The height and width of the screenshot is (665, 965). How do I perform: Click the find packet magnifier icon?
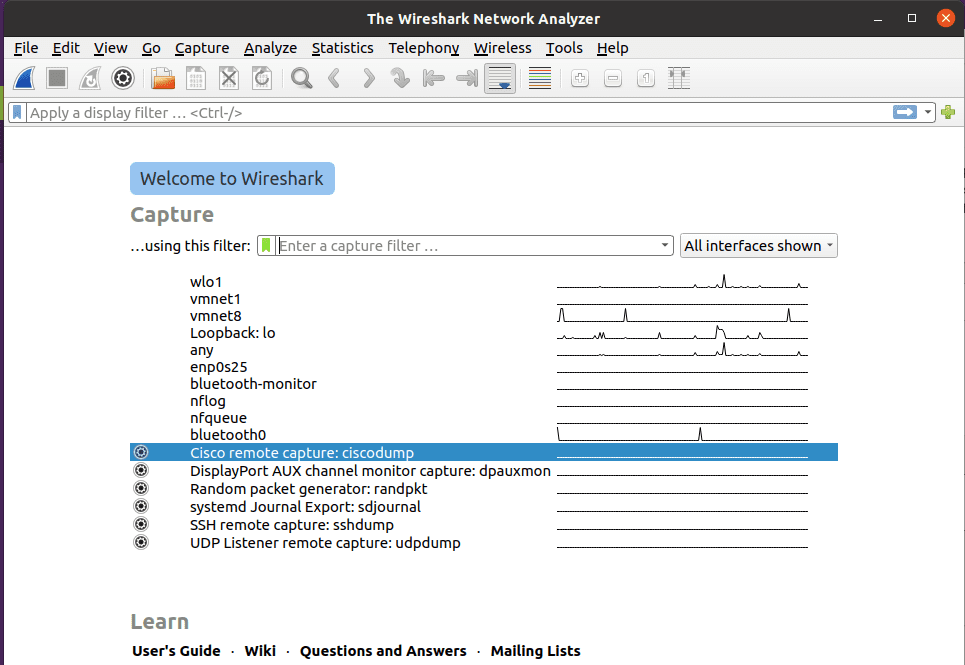[302, 79]
